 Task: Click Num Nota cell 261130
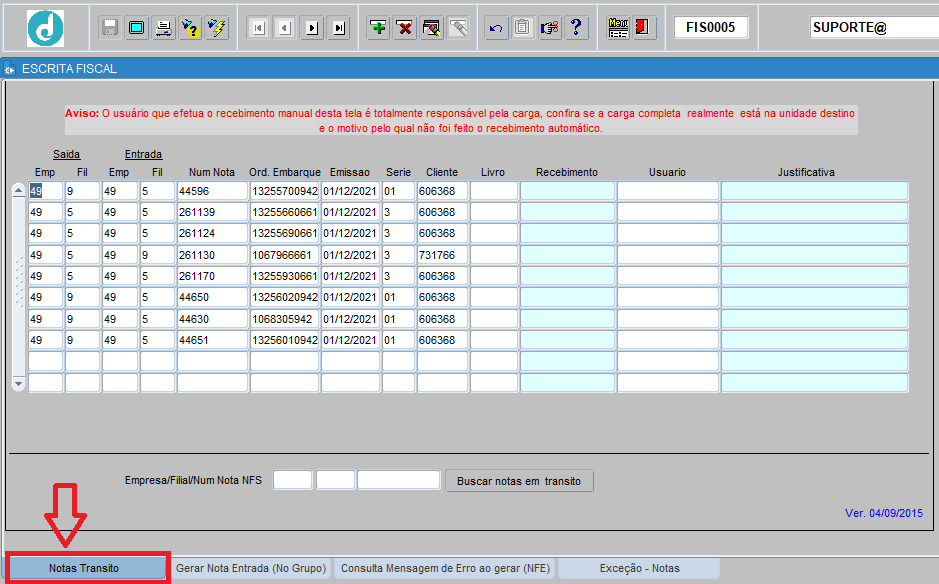pos(212,255)
